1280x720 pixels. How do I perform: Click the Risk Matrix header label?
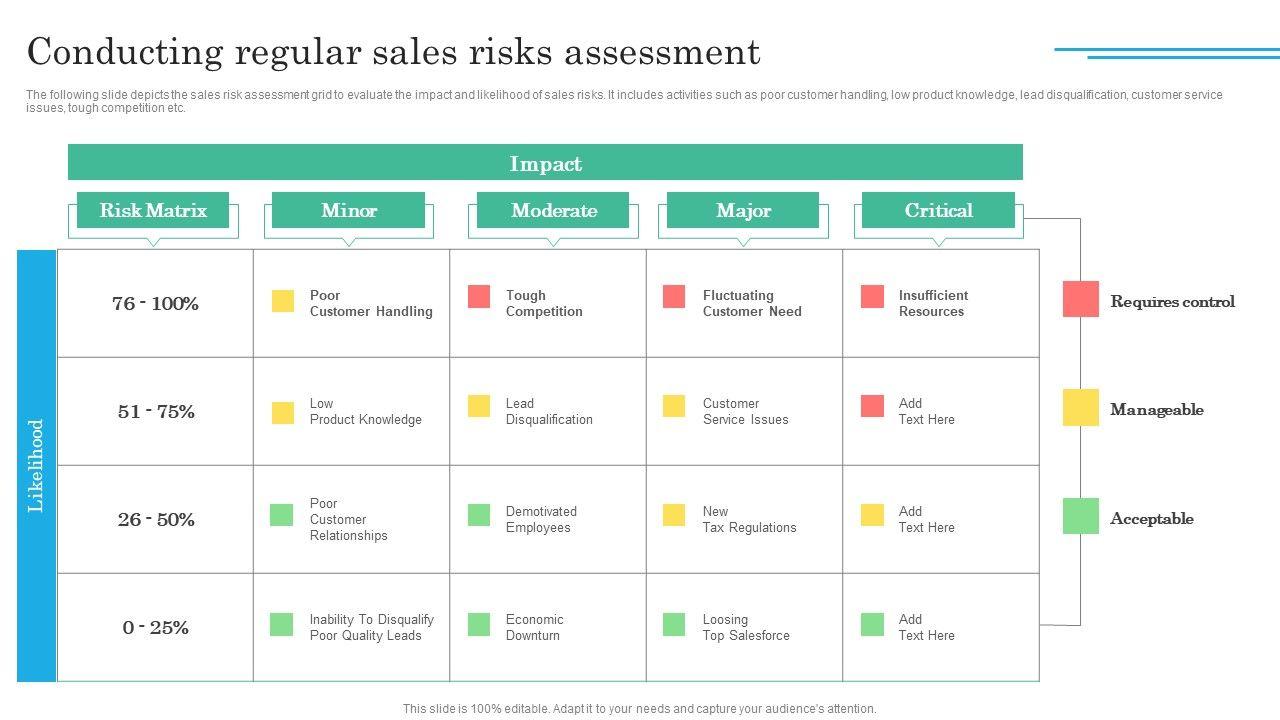click(x=153, y=210)
